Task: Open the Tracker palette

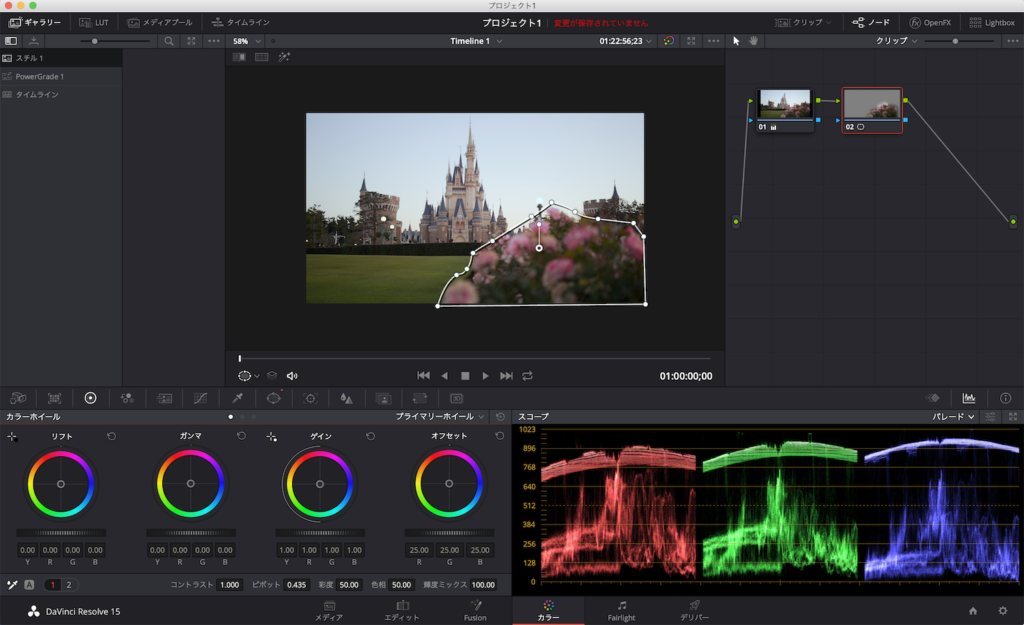Action: (310, 398)
